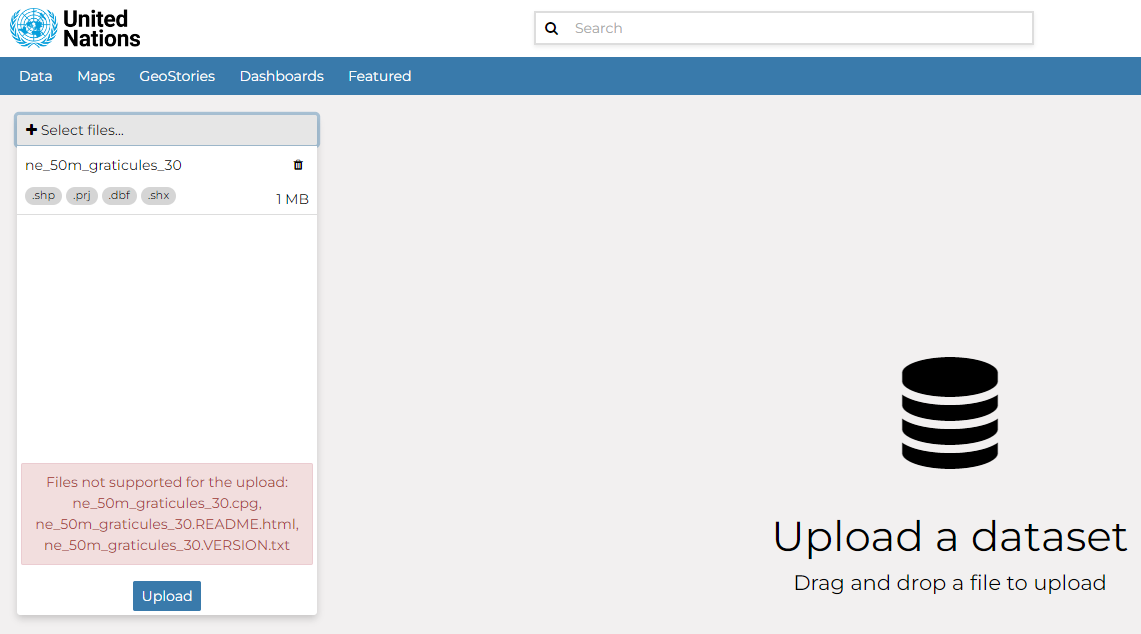Image resolution: width=1141 pixels, height=634 pixels.
Task: Click the United Nations logo
Action: [x=75, y=28]
